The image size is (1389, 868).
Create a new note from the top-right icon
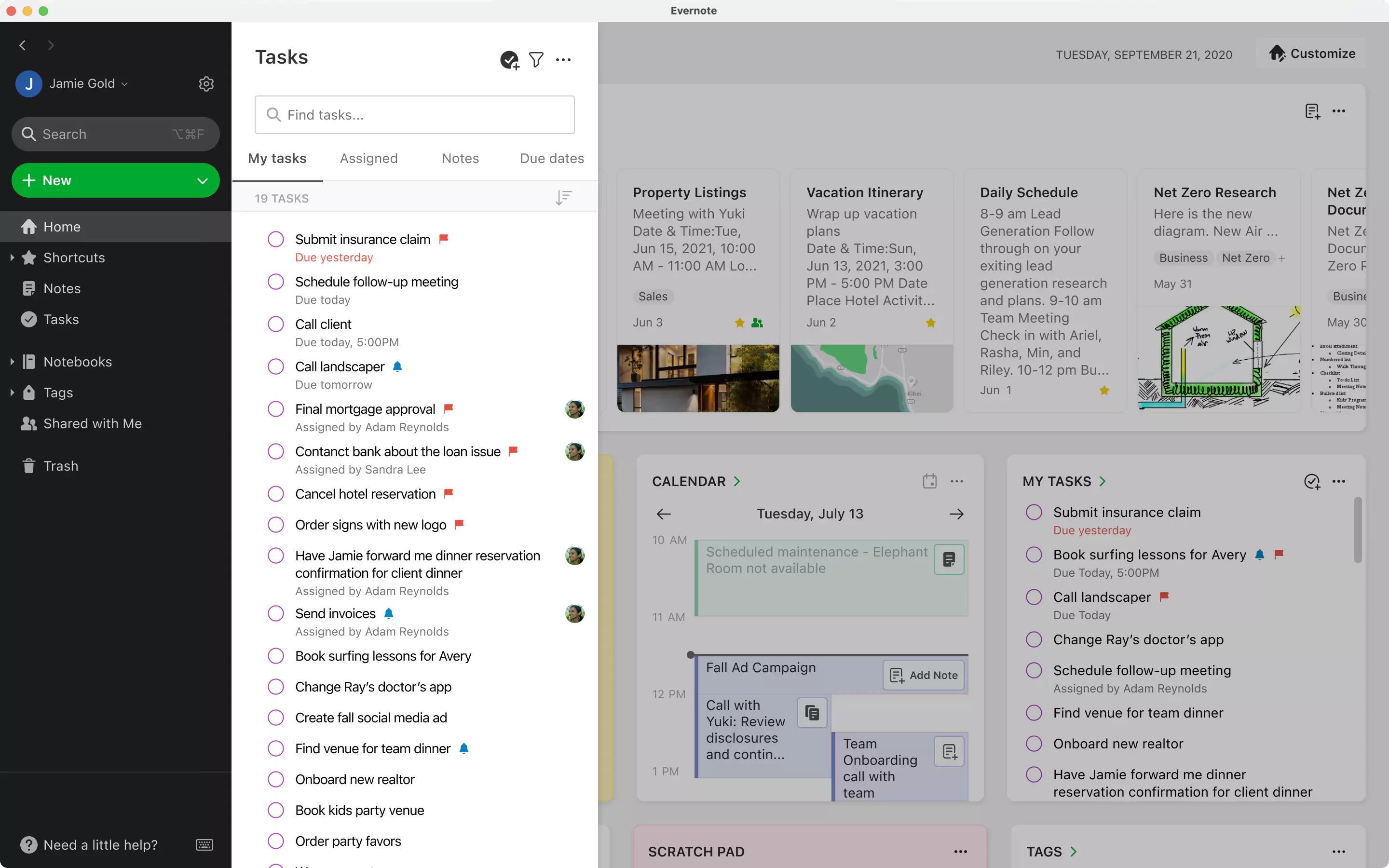pyautogui.click(x=1313, y=111)
